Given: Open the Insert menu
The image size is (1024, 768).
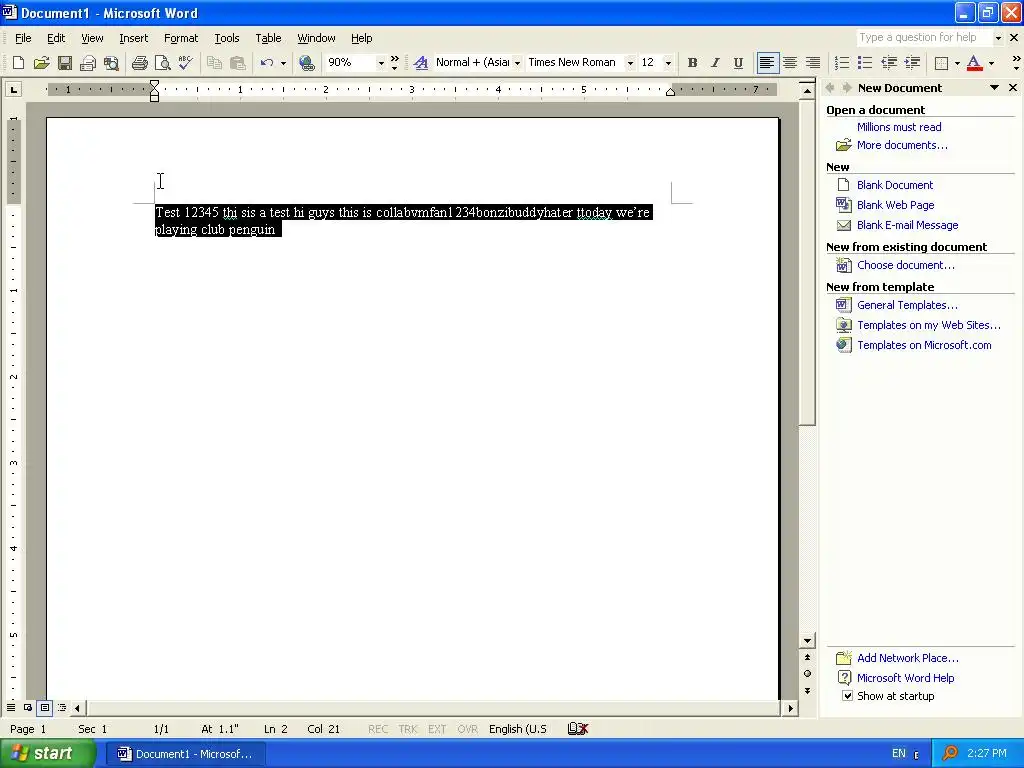Looking at the screenshot, I should [133, 38].
